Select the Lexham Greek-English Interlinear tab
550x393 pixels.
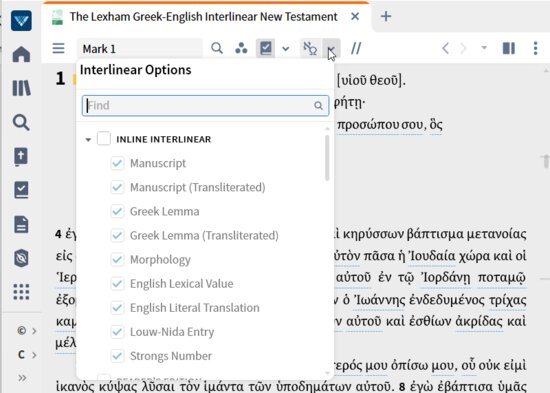point(203,16)
